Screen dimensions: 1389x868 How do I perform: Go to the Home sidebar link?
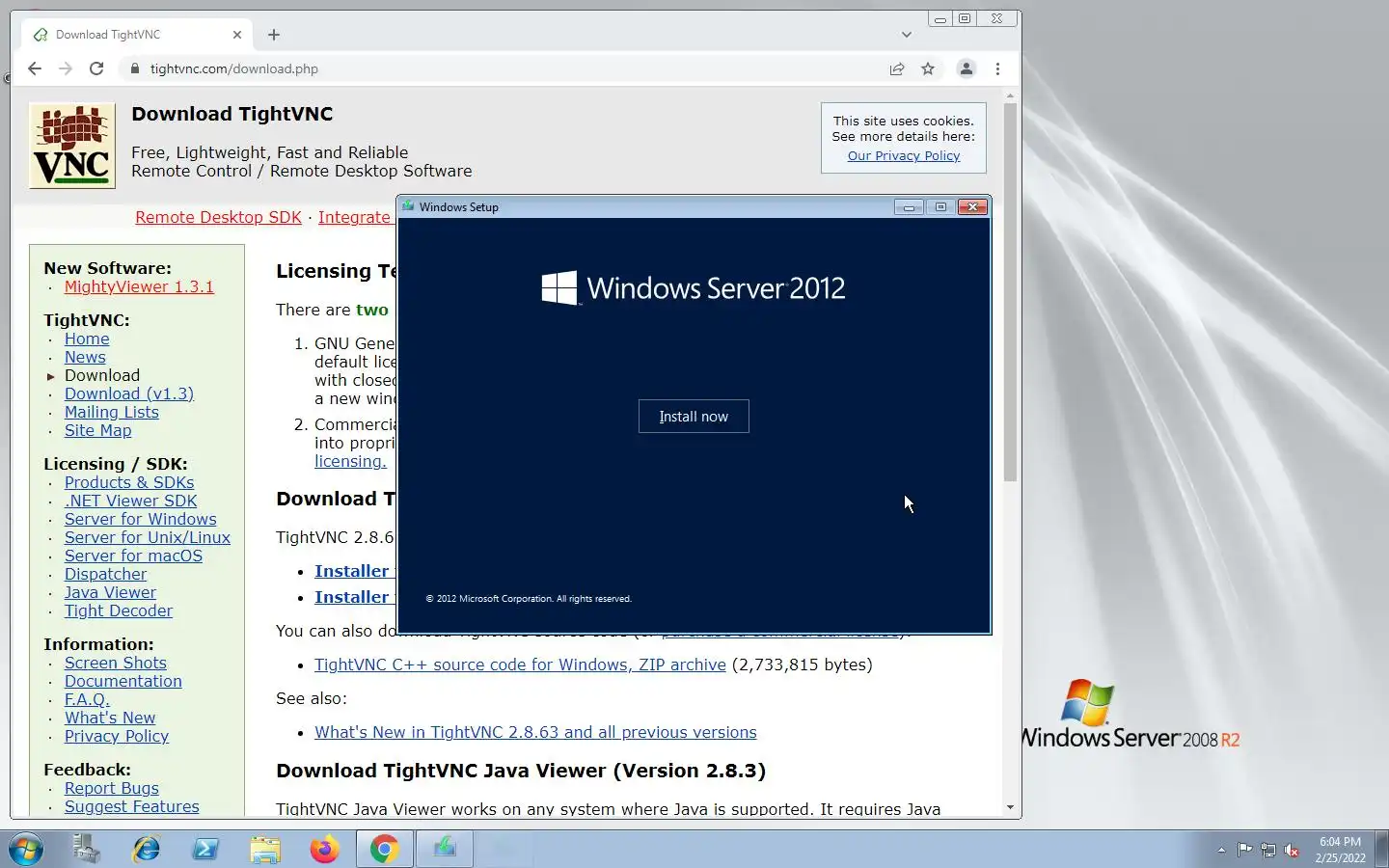click(87, 339)
